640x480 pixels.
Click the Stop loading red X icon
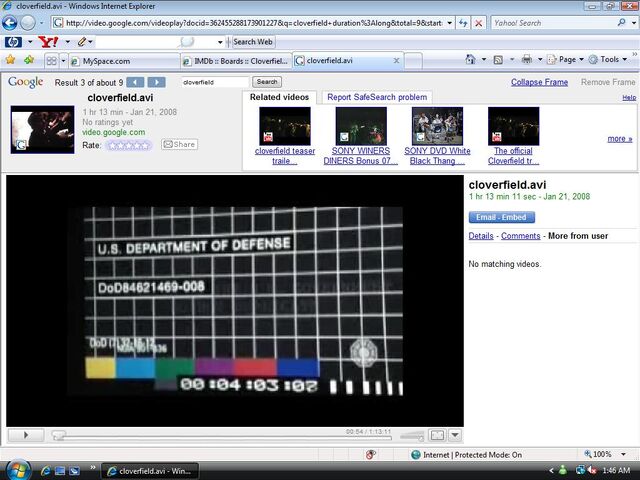478,23
